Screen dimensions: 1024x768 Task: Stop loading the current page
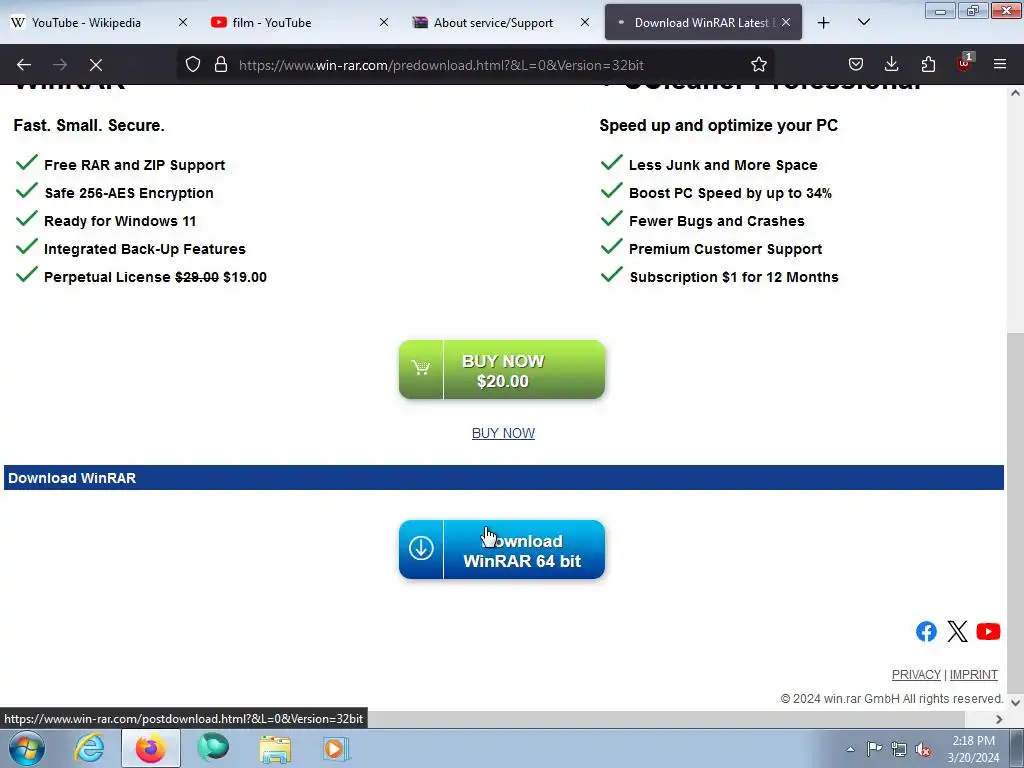96,65
